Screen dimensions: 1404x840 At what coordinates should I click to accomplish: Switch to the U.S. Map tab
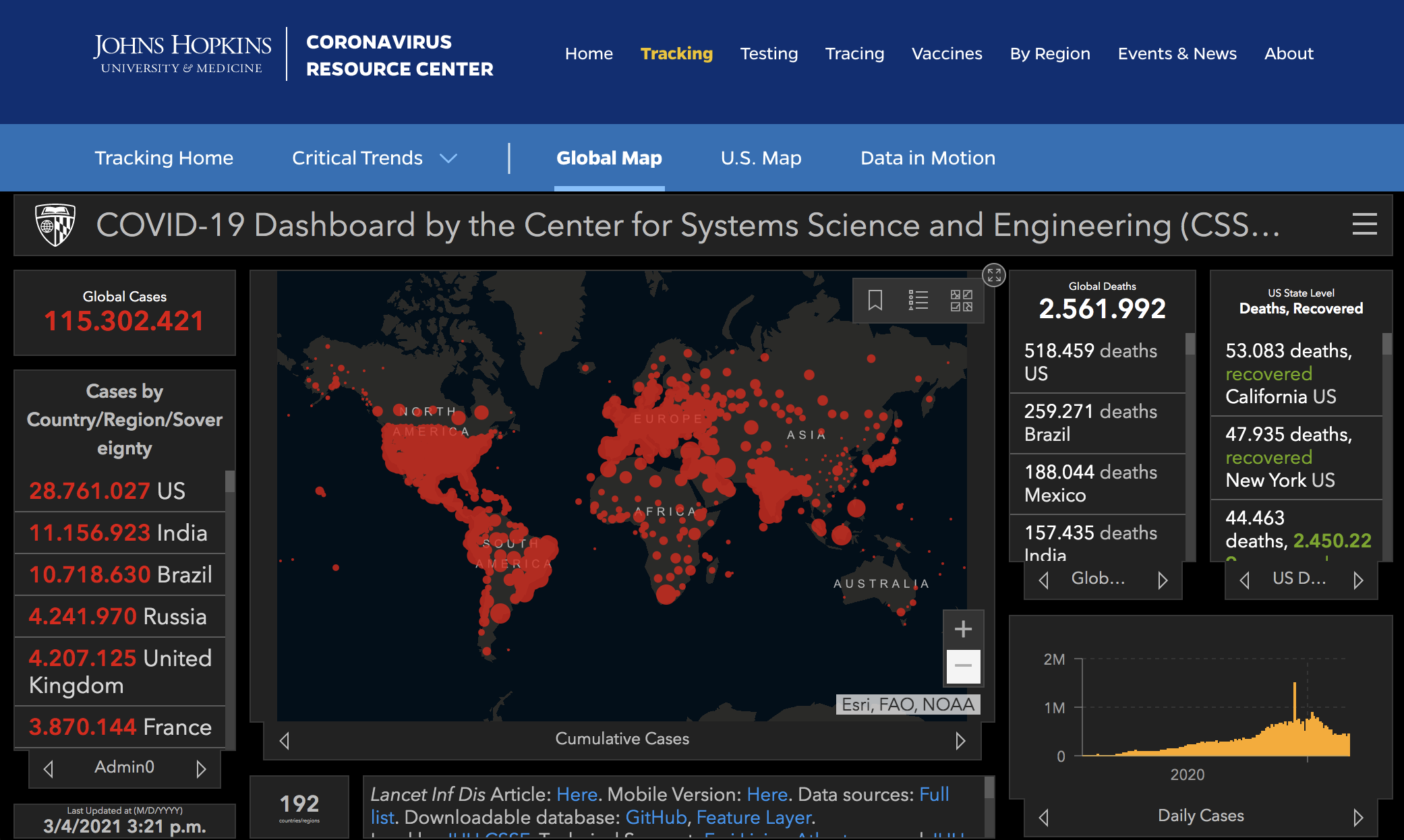(761, 158)
